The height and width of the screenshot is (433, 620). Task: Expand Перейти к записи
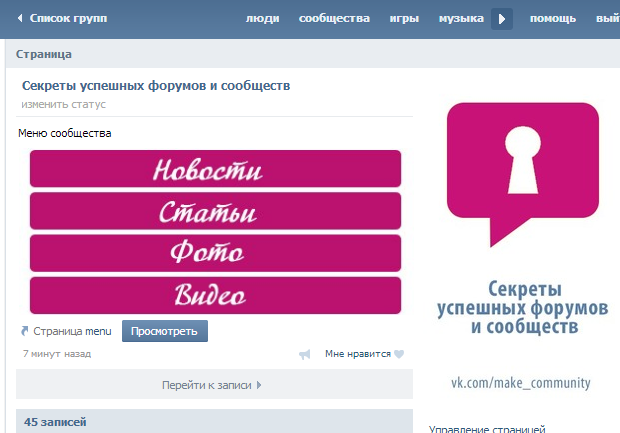click(214, 384)
